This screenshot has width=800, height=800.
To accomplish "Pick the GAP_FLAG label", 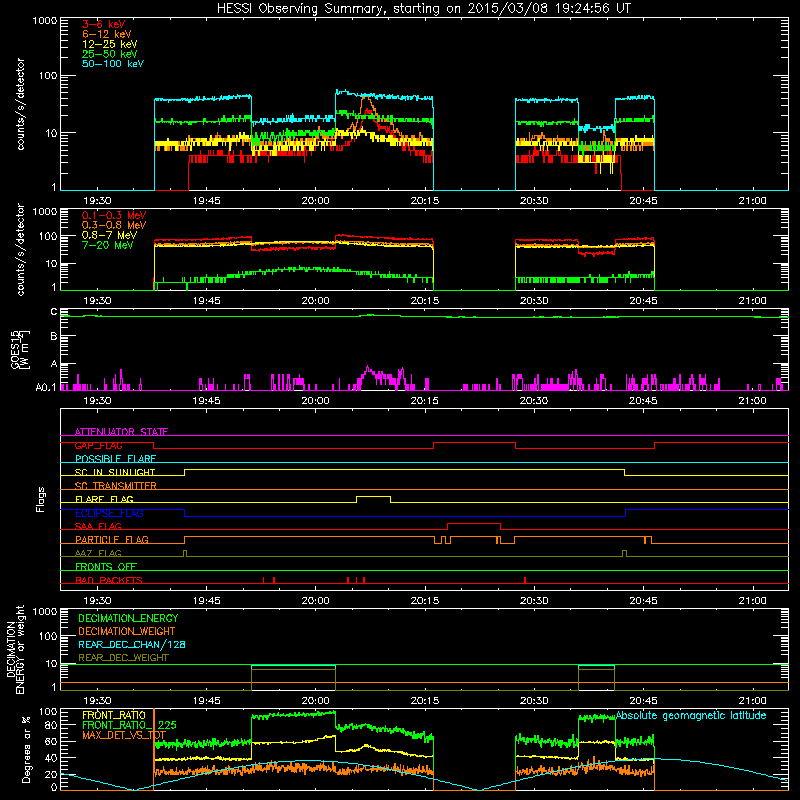I will 98,445.
